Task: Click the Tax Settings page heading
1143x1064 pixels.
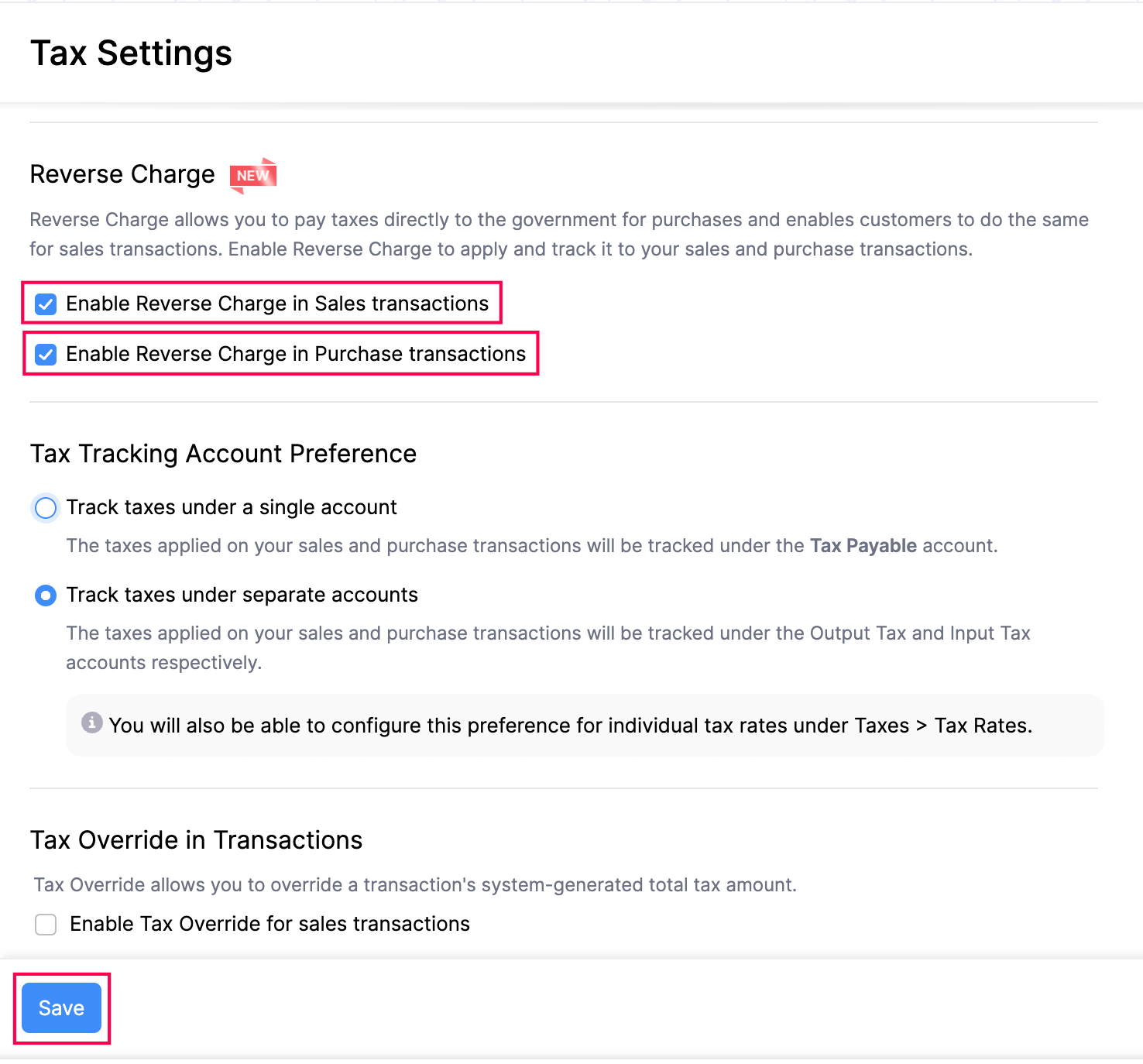Action: point(131,53)
